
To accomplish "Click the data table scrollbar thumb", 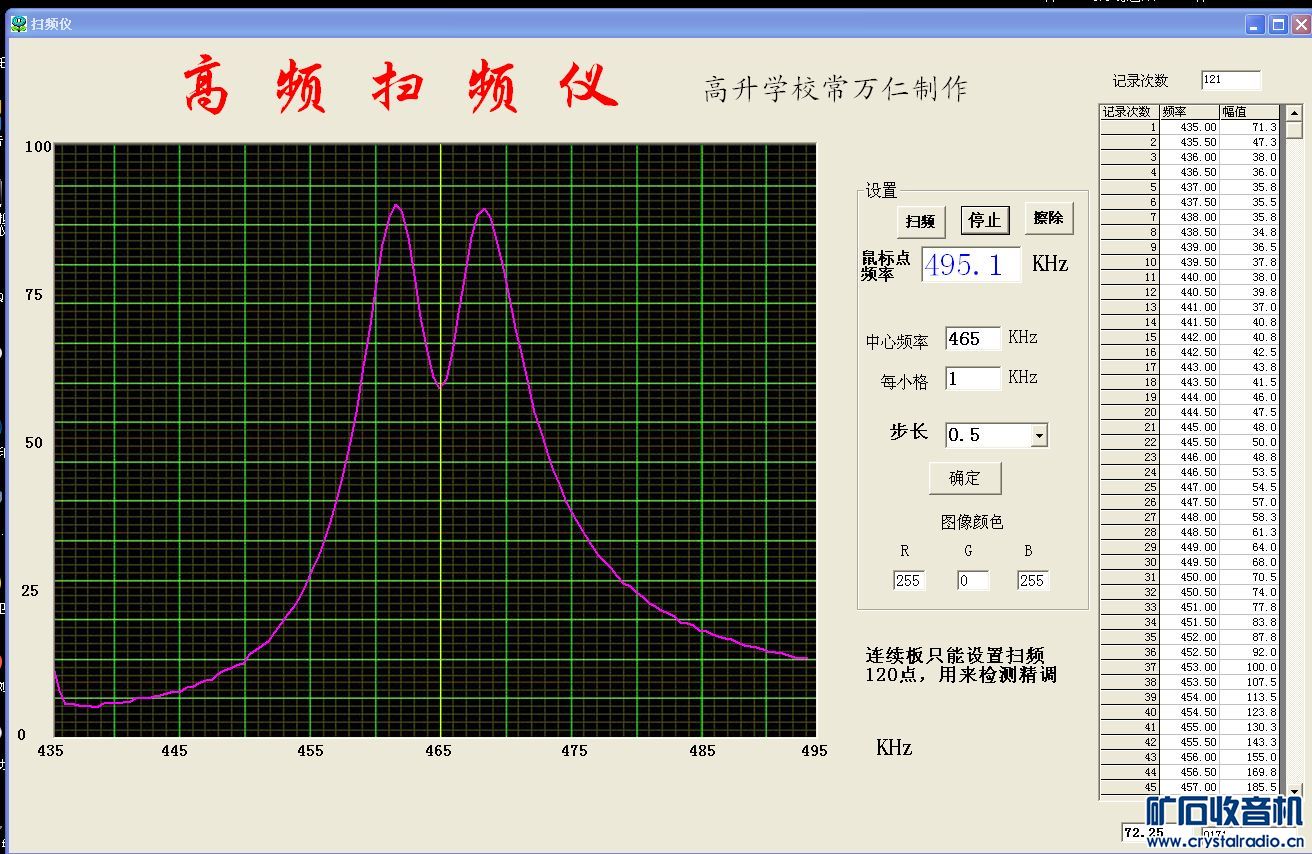I will click(1294, 130).
